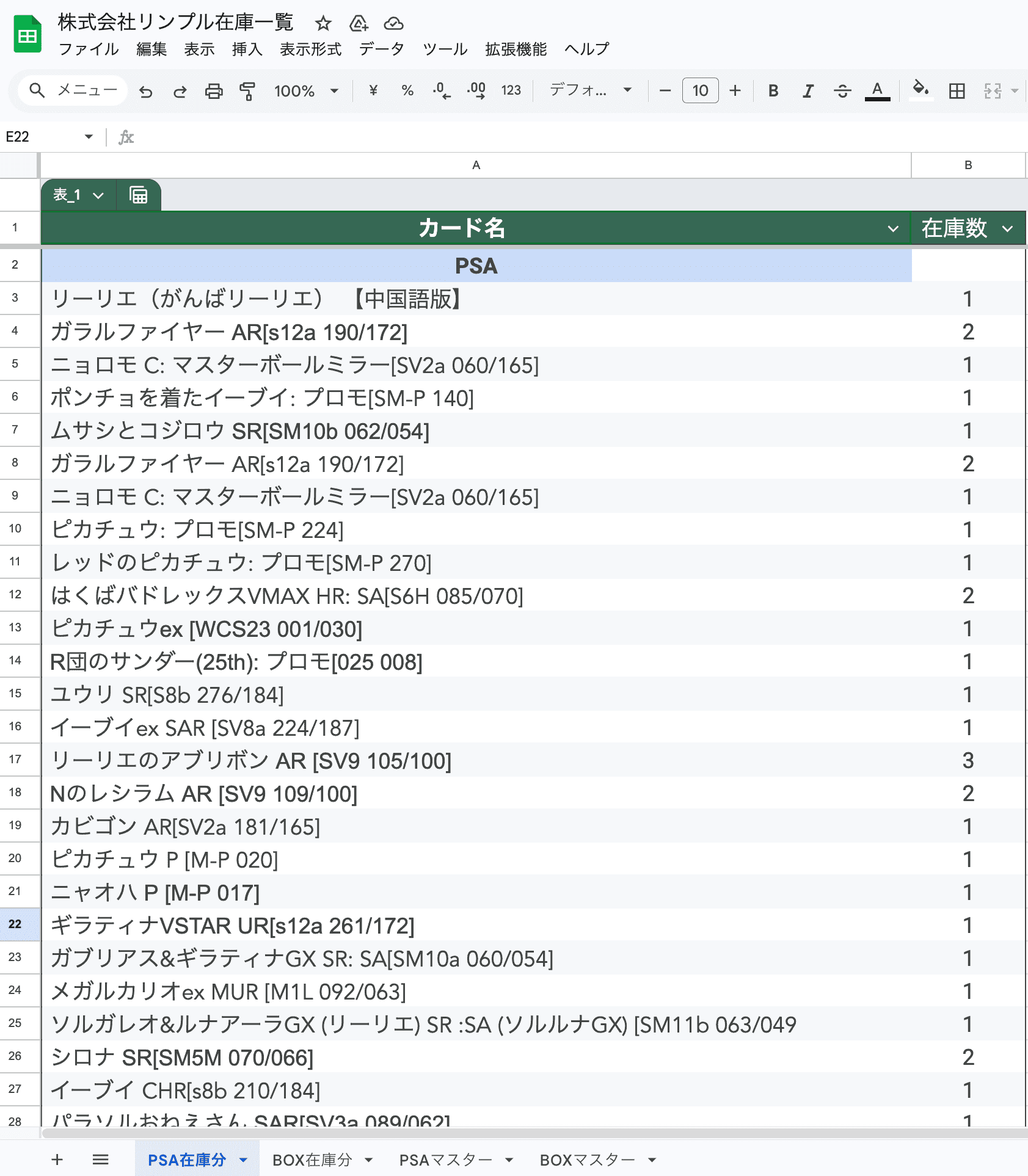
Task: Expand the merge cells dropdown arrow
Action: click(x=1015, y=91)
